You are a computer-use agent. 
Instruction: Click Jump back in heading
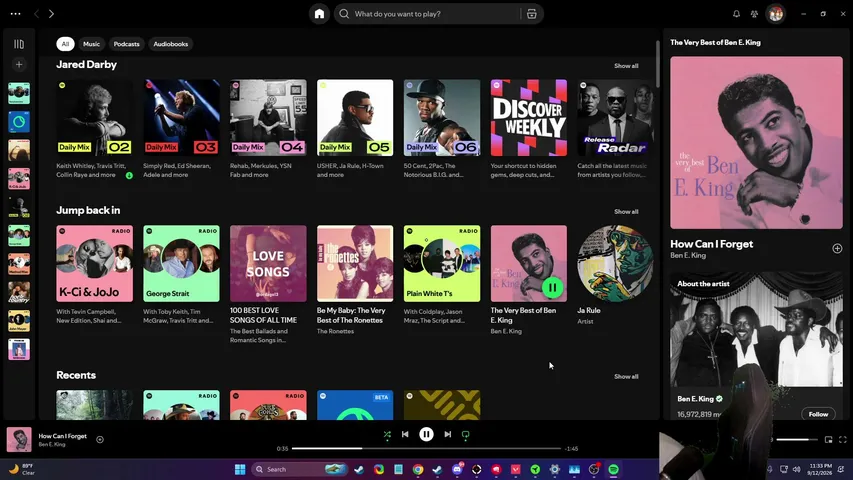(88, 210)
